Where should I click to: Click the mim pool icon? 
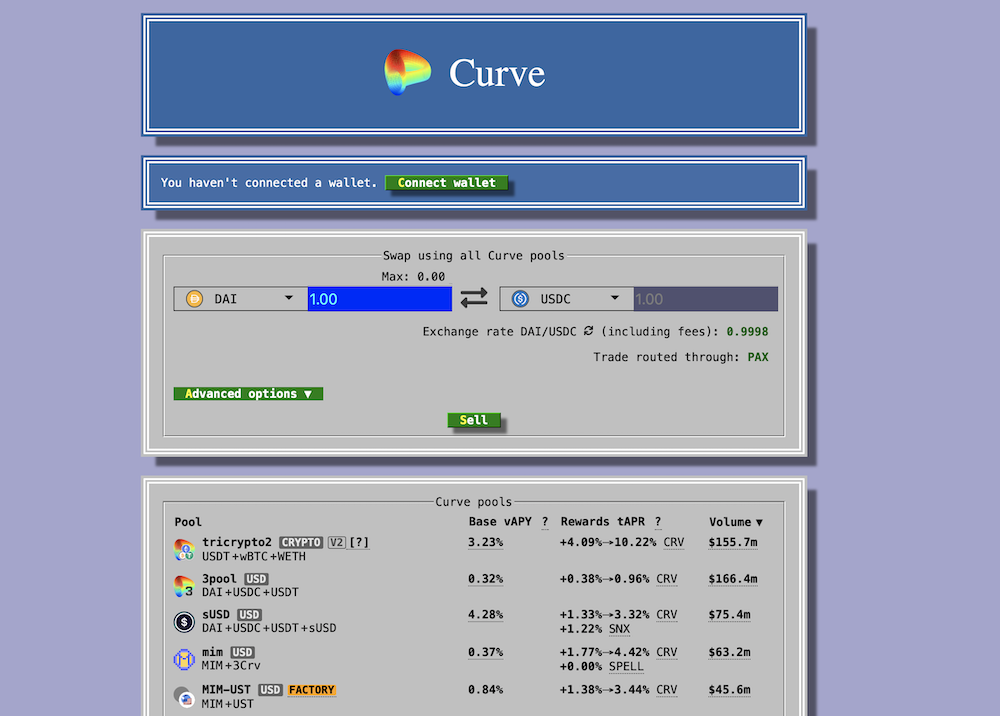point(184,659)
